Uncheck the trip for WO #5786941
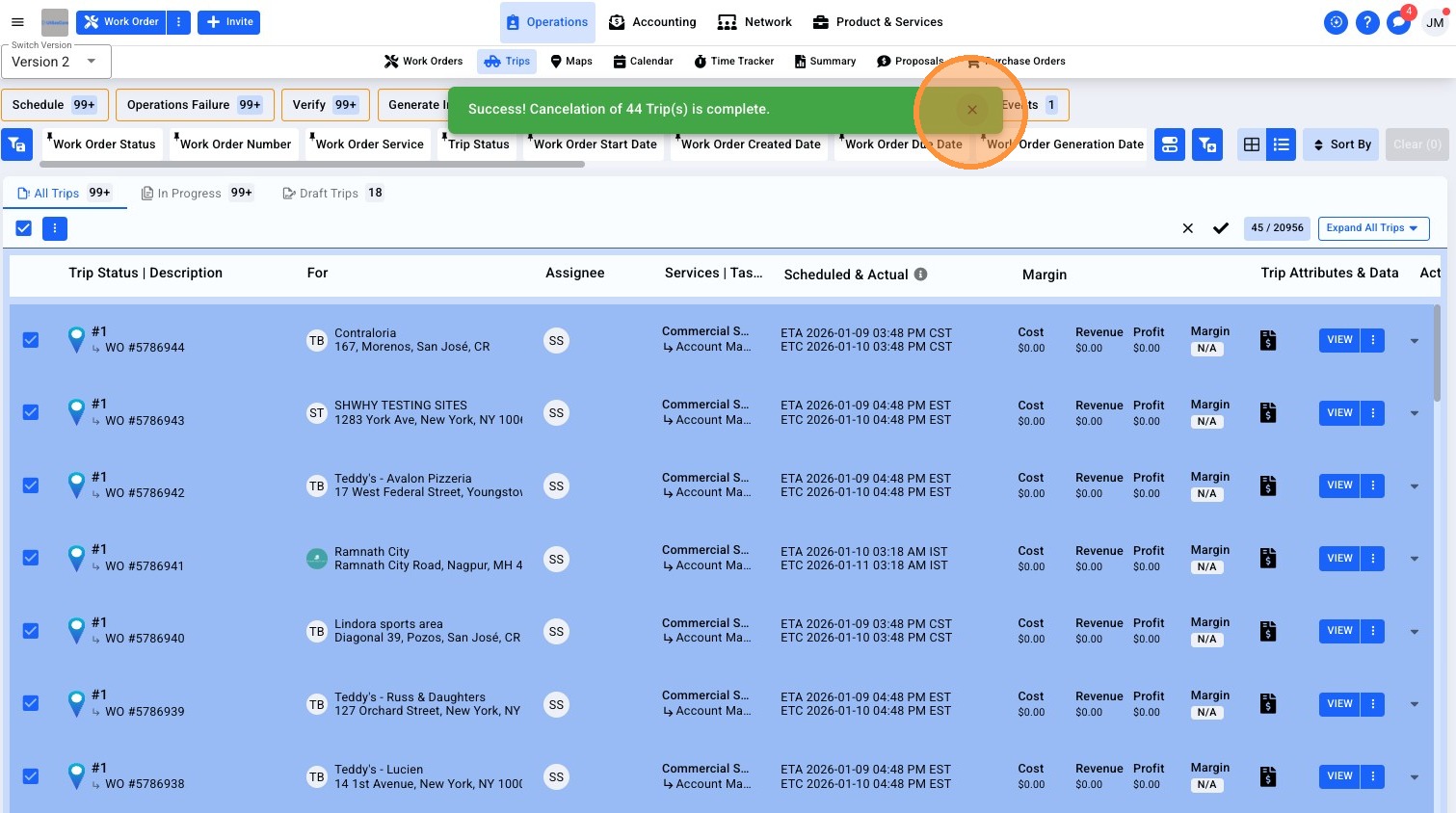 point(31,558)
